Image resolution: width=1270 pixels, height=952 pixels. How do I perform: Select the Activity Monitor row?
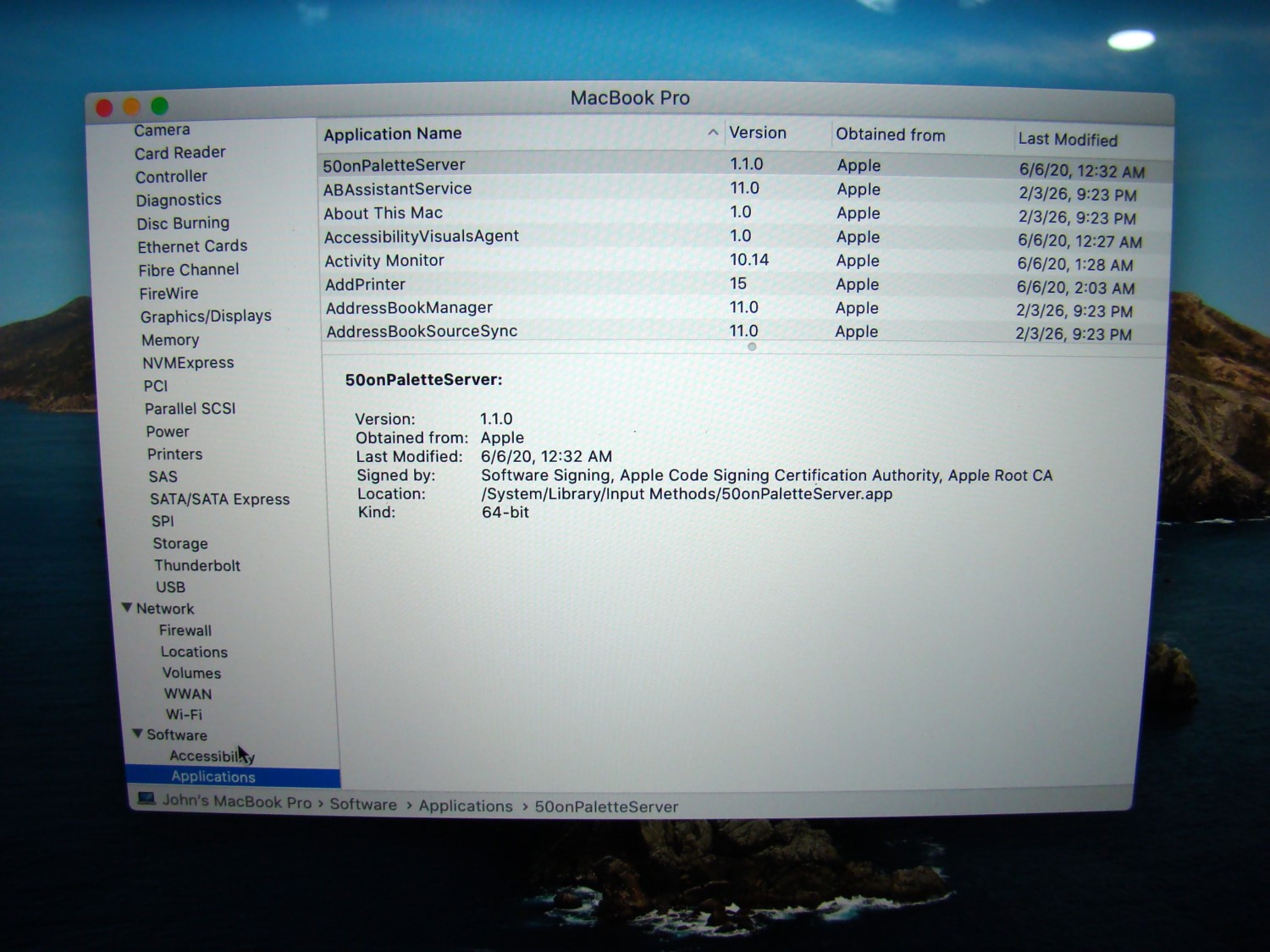point(384,261)
